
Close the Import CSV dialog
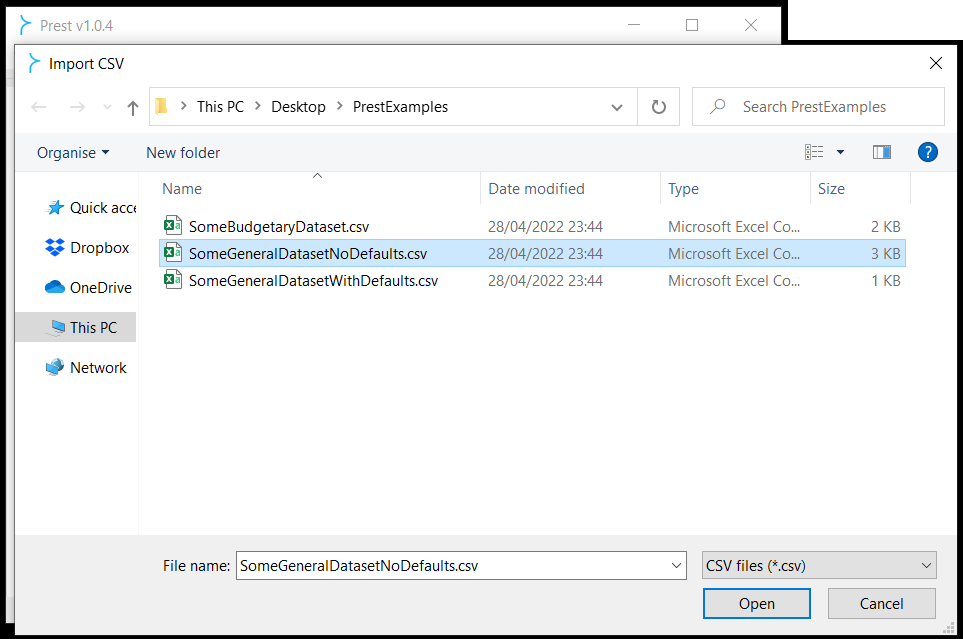[935, 63]
